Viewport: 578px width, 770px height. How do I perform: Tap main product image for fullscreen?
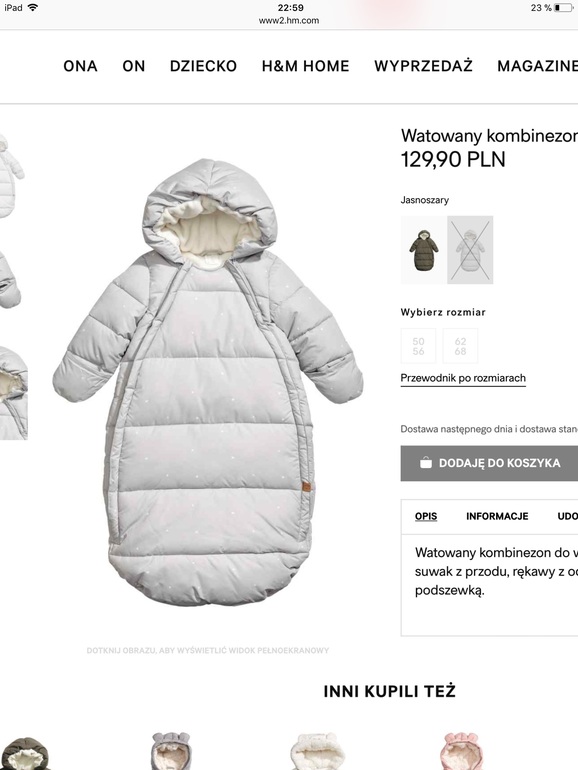pyautogui.click(x=208, y=382)
